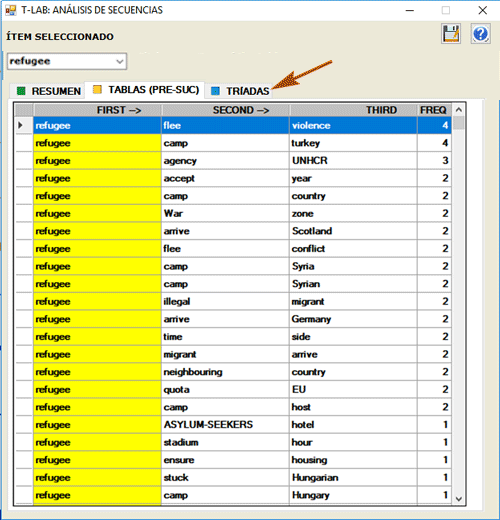Click the green RESUMEN tab icon
Image resolution: width=500 pixels, height=520 pixels.
21,91
